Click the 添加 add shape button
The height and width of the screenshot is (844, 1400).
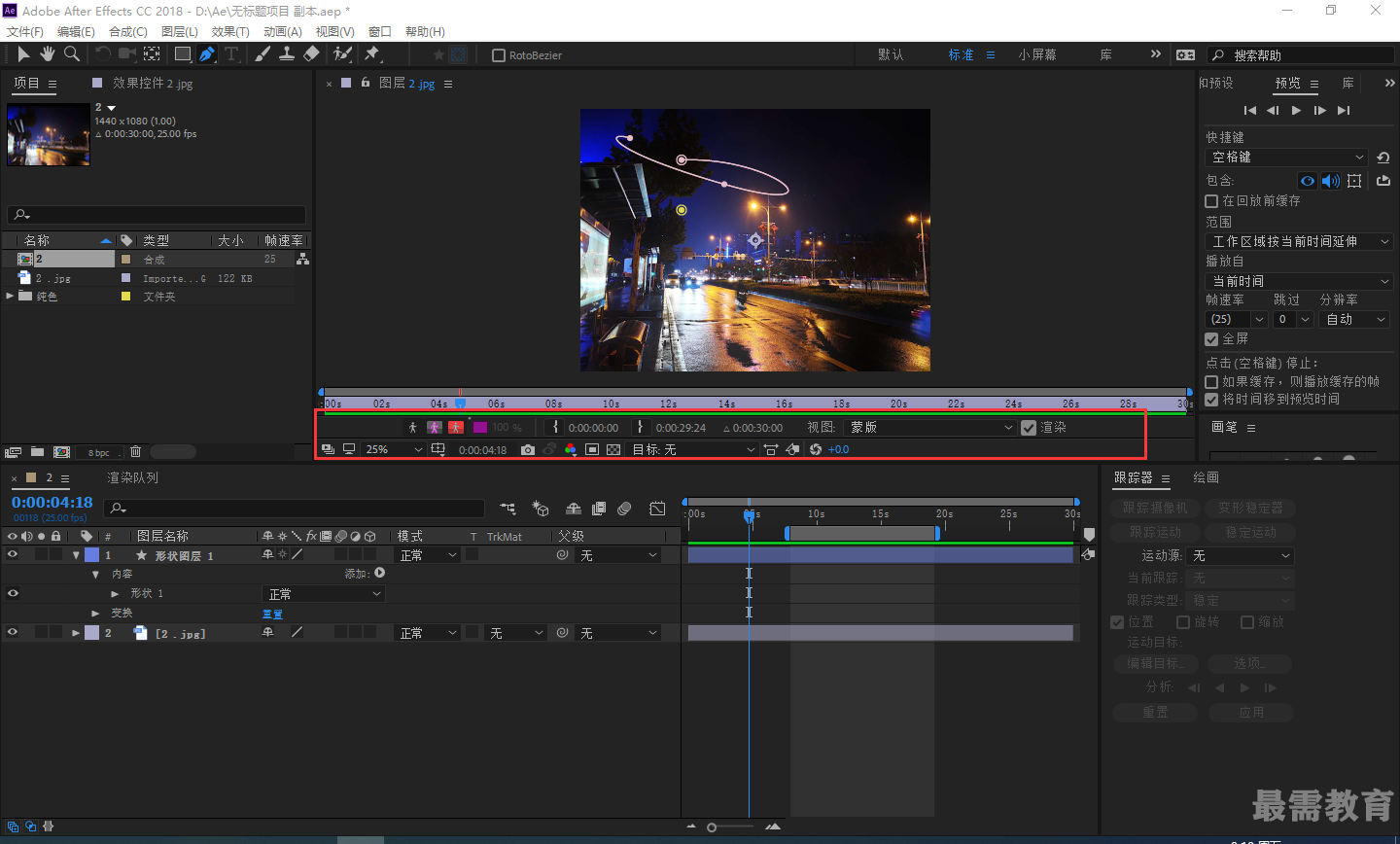tap(380, 573)
